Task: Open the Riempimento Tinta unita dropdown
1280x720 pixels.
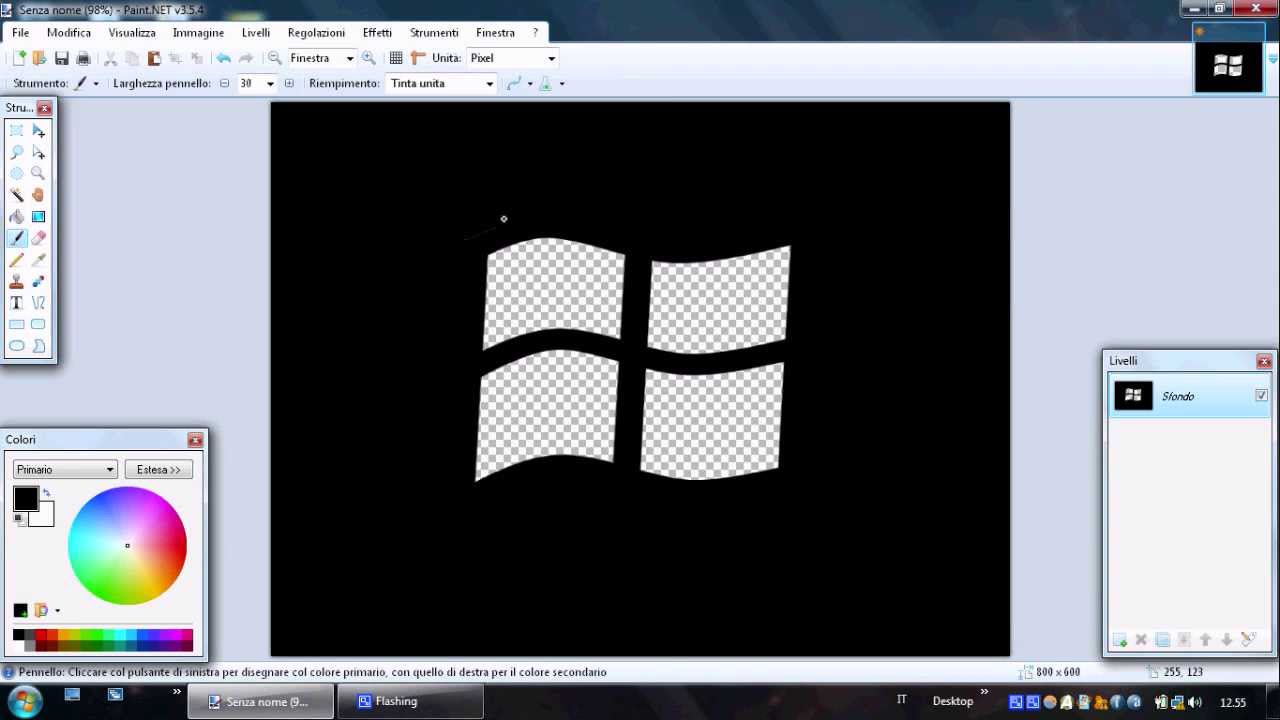Action: tap(489, 83)
